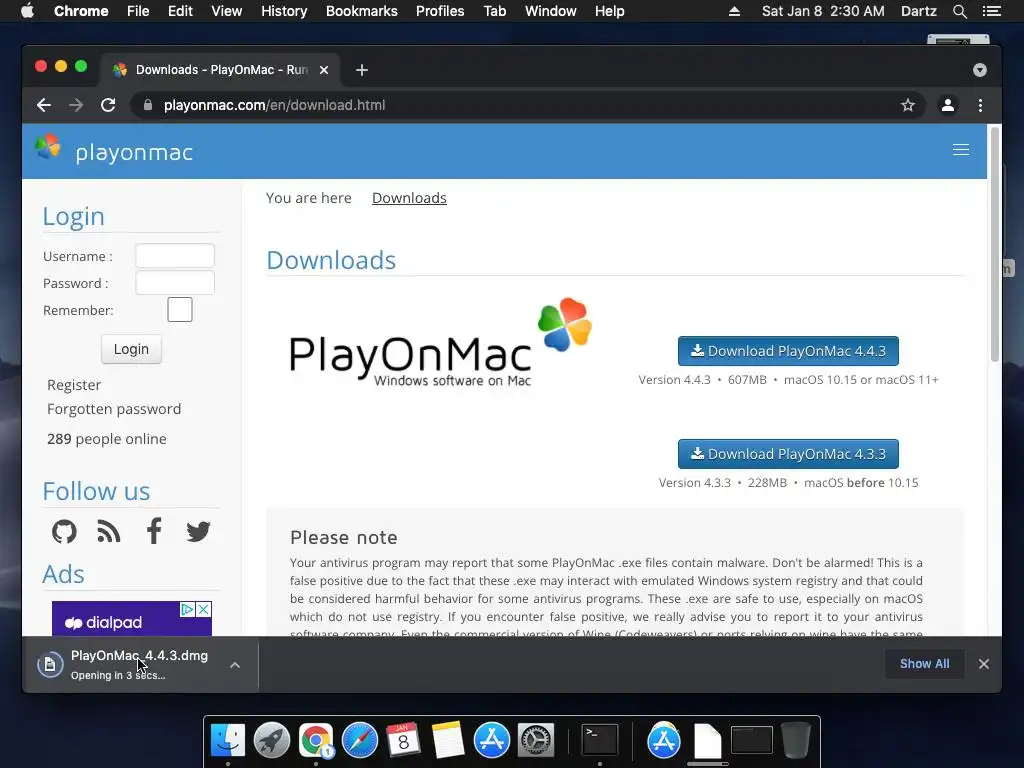Click the AdChoices triangle icon on the ad
The height and width of the screenshot is (768, 1024).
point(187,609)
